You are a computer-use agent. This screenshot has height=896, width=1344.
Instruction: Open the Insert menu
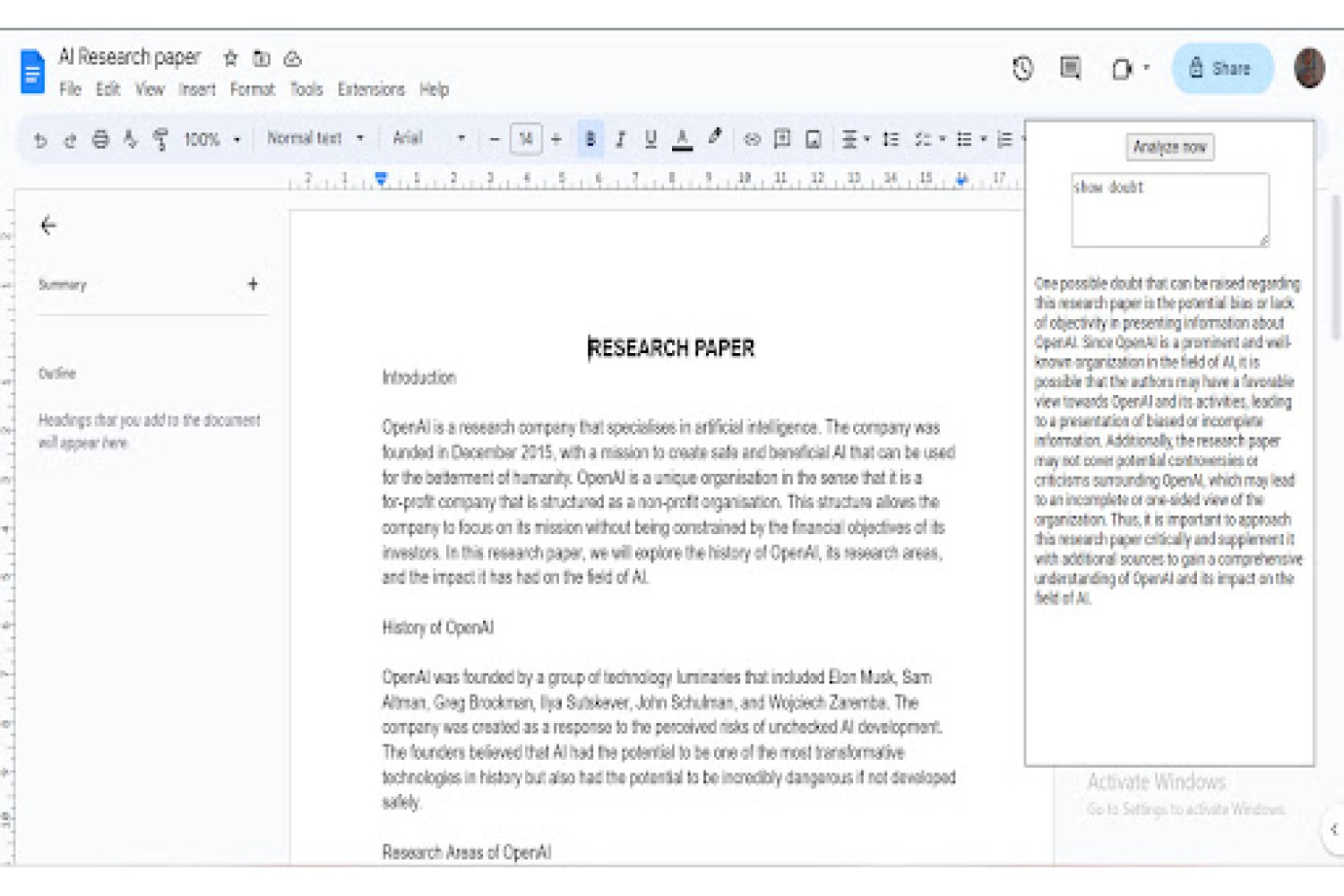[197, 90]
